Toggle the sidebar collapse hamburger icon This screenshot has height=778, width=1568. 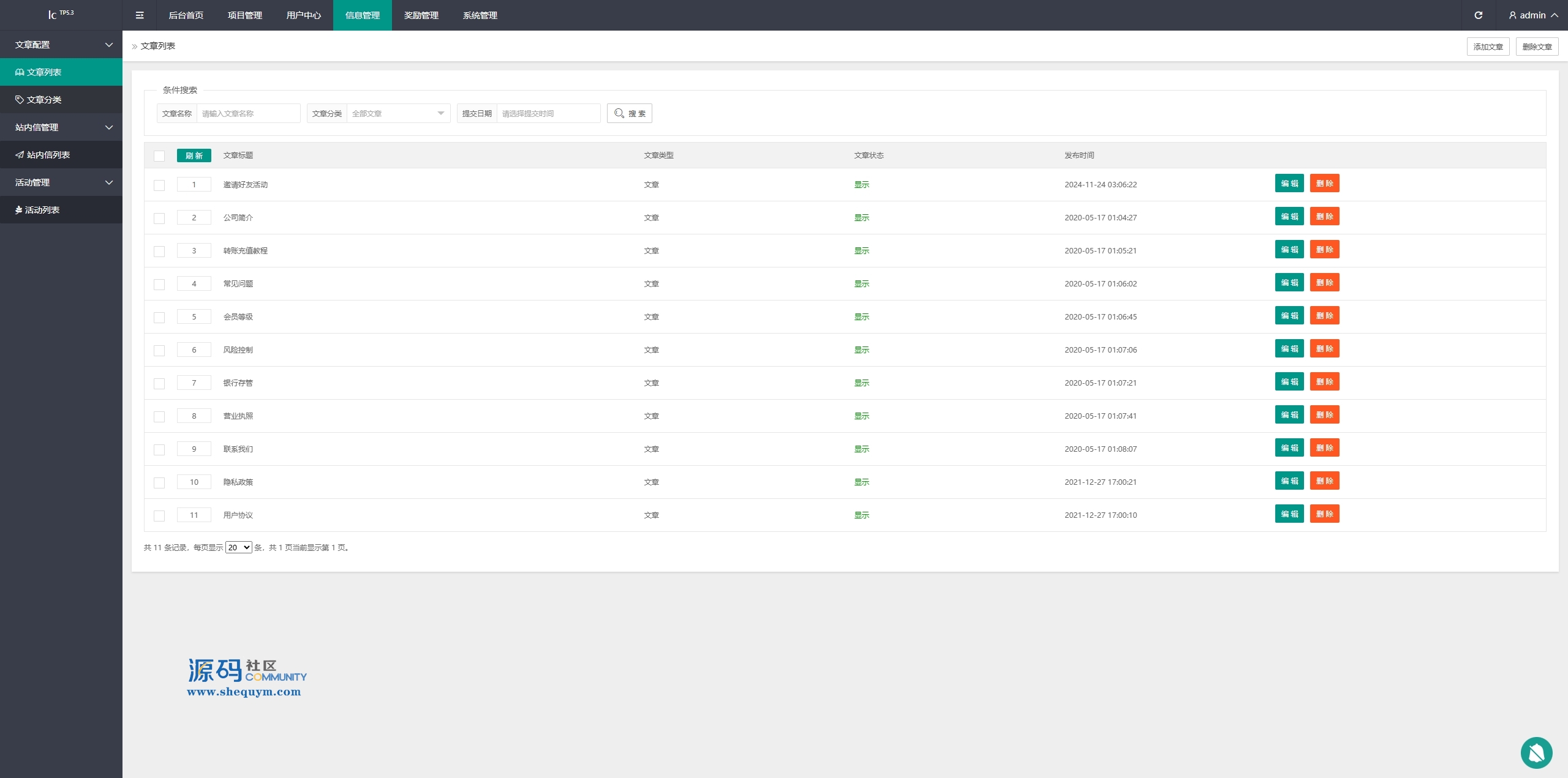(x=140, y=15)
